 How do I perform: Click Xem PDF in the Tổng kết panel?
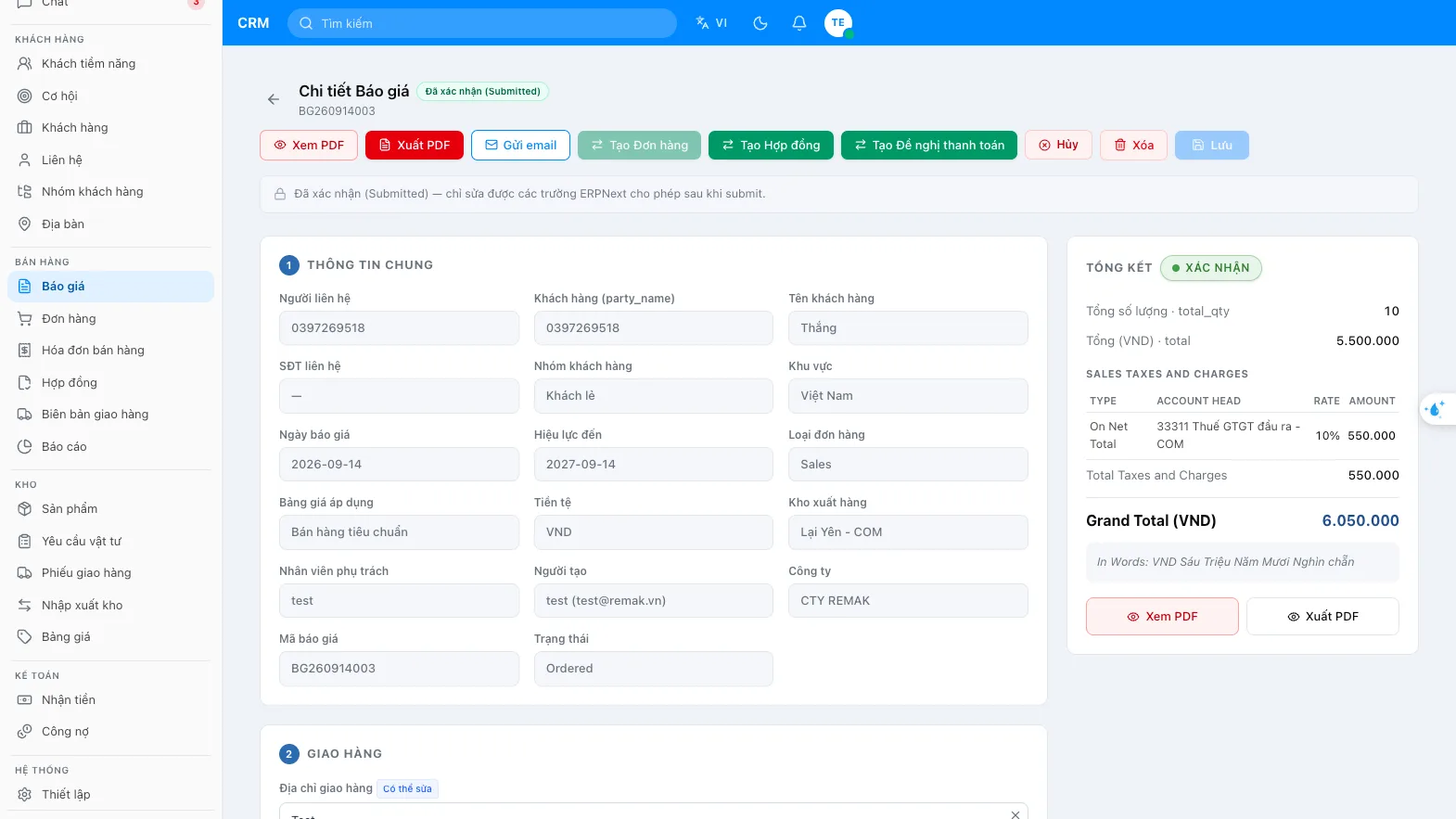click(x=1162, y=617)
